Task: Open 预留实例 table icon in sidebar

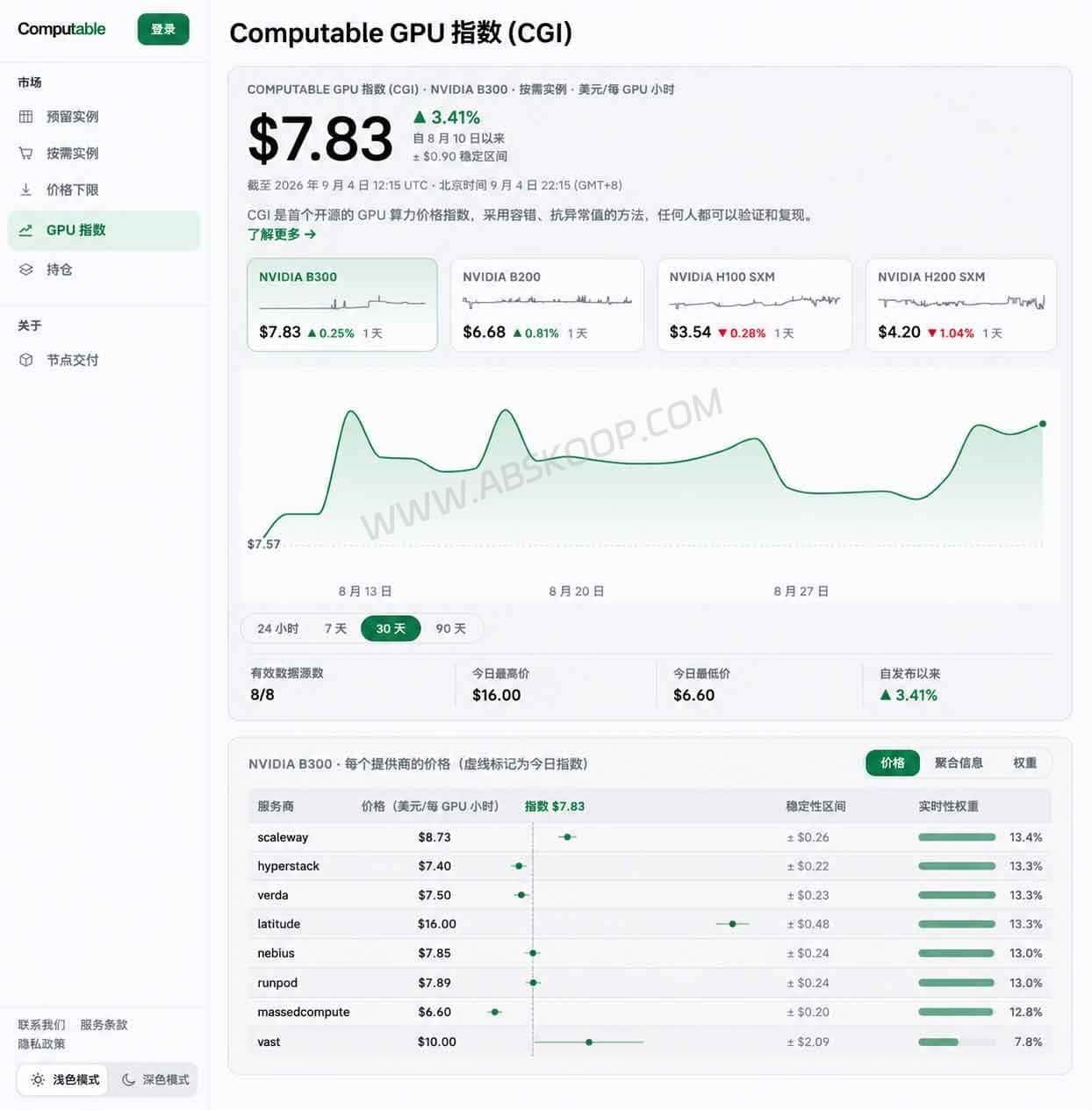Action: tap(26, 117)
